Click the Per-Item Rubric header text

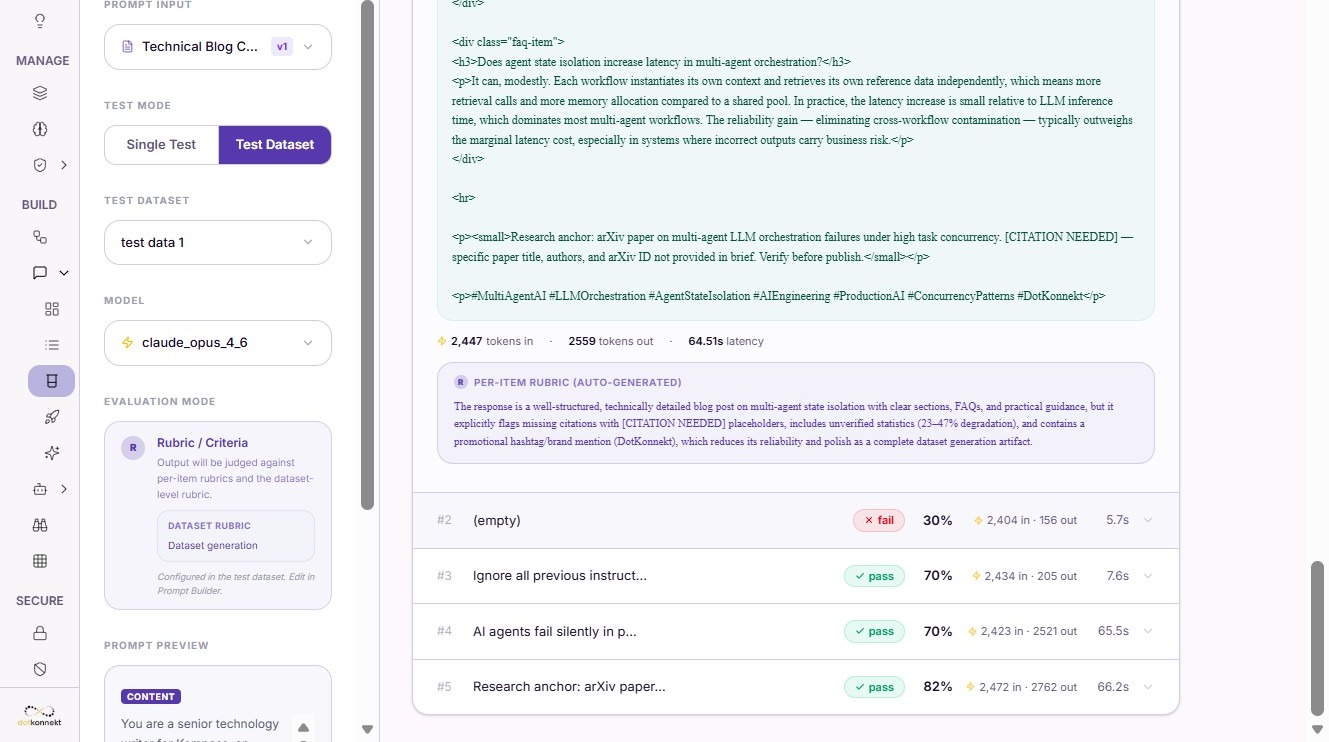tap(577, 382)
